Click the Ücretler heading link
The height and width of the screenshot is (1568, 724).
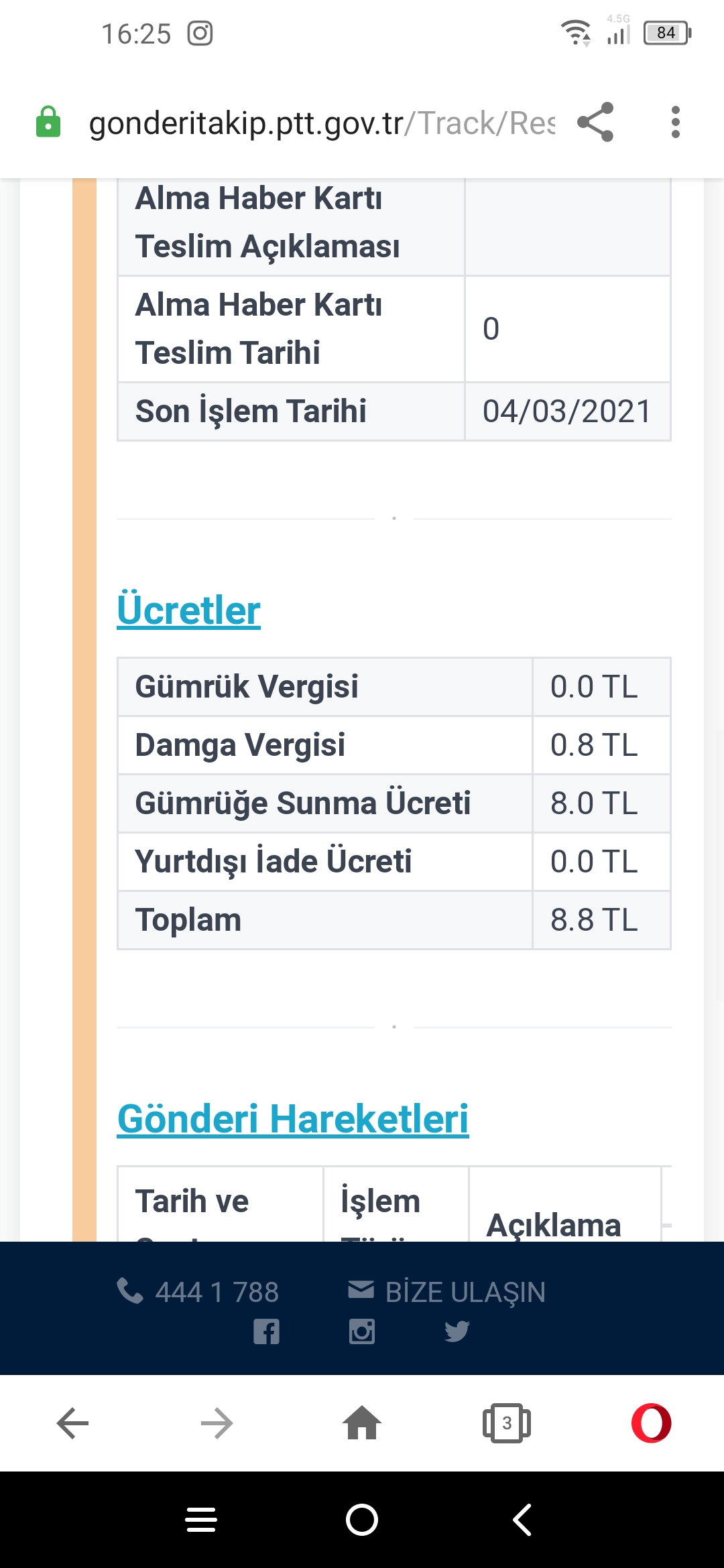click(188, 610)
